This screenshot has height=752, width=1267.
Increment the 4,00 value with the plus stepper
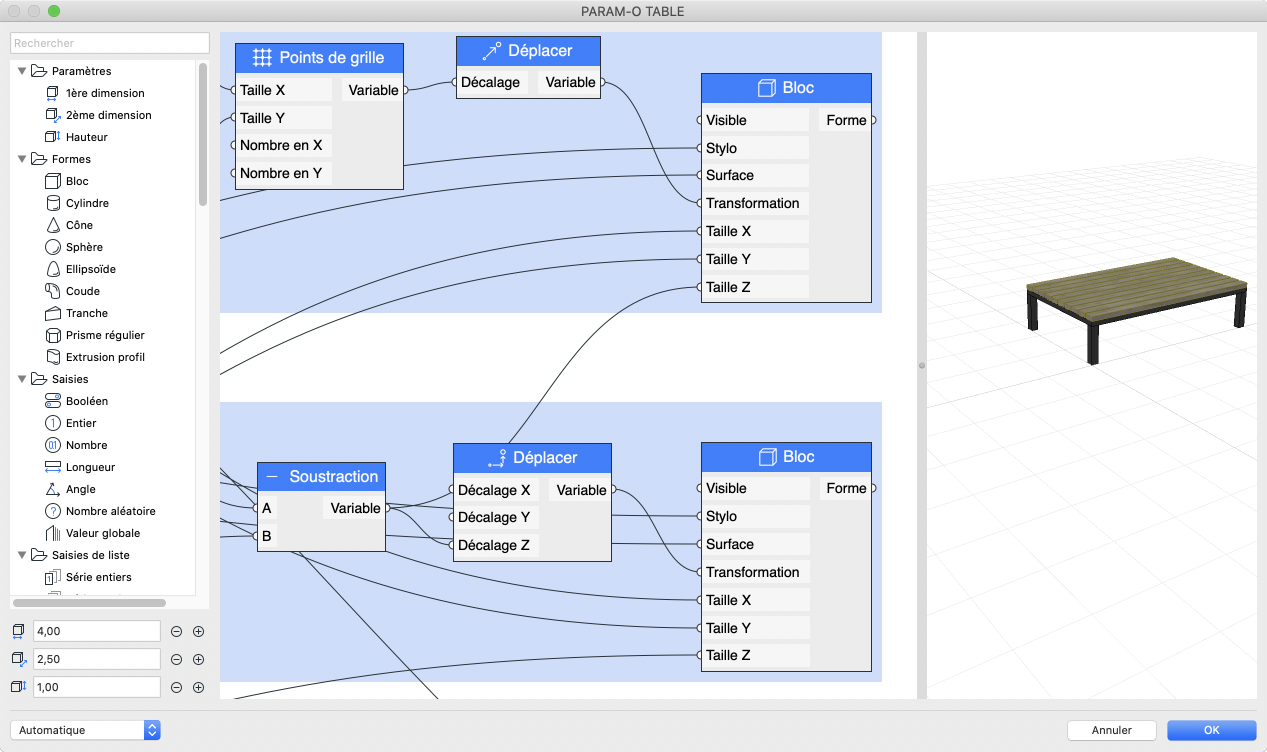click(x=198, y=631)
